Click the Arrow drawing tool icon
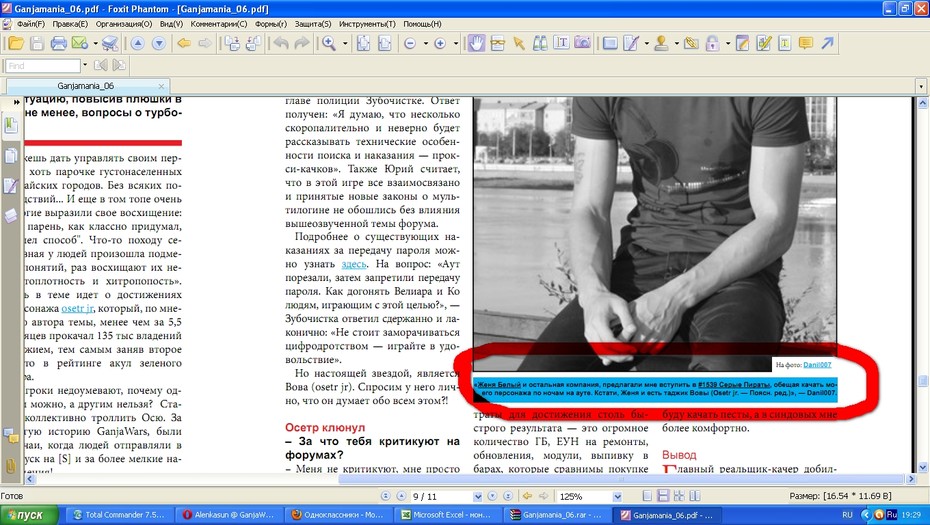The height and width of the screenshot is (525, 930). (x=827, y=43)
